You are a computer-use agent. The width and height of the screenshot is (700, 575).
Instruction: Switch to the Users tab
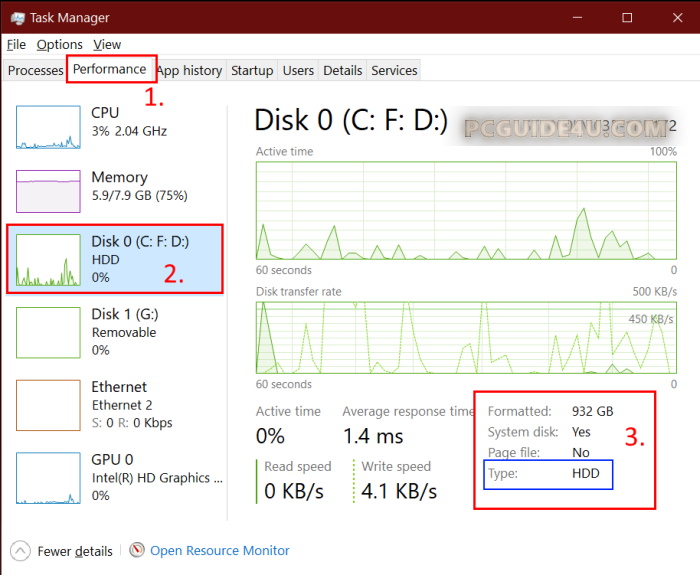[298, 70]
